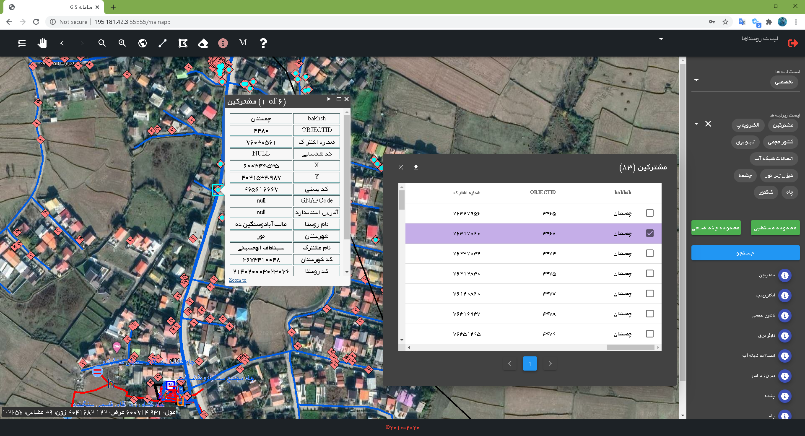Close the مشترکین table dialog
The width and height of the screenshot is (805, 436).
pos(401,167)
